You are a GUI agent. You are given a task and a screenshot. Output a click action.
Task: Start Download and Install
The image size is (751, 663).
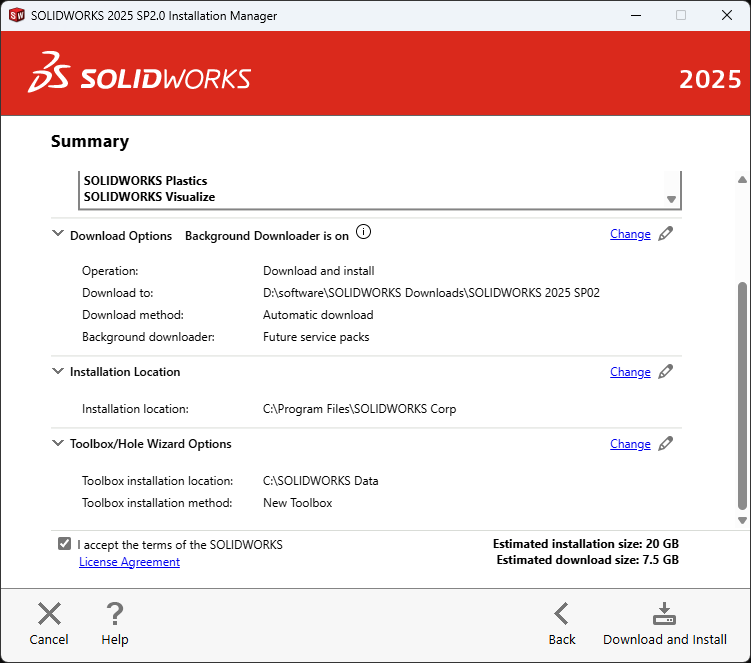click(664, 614)
